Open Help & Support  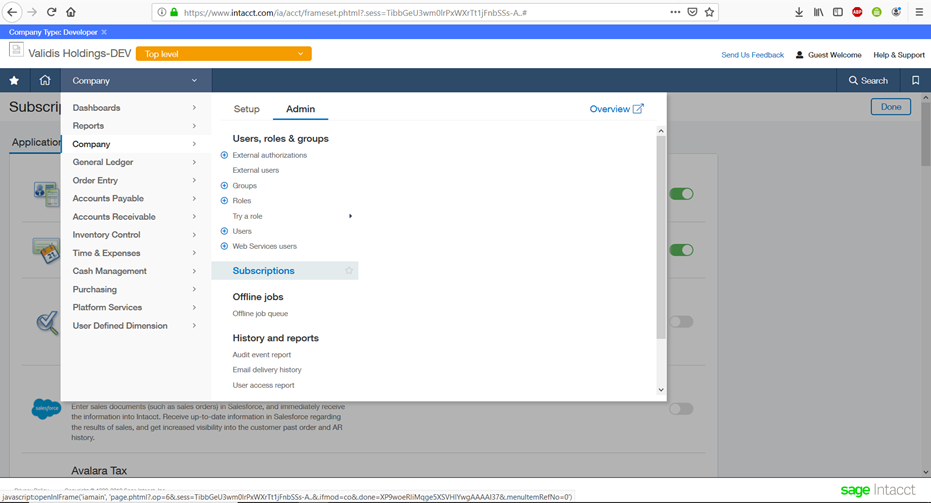pos(899,55)
